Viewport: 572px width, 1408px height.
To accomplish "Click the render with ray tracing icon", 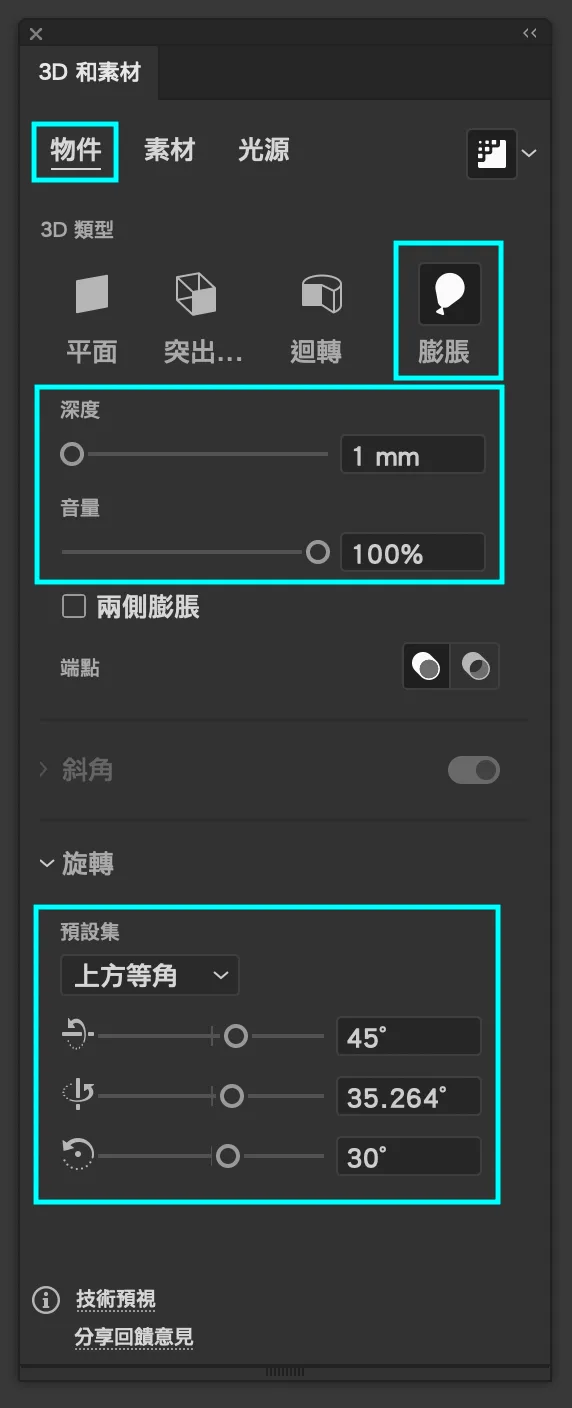I will [492, 154].
